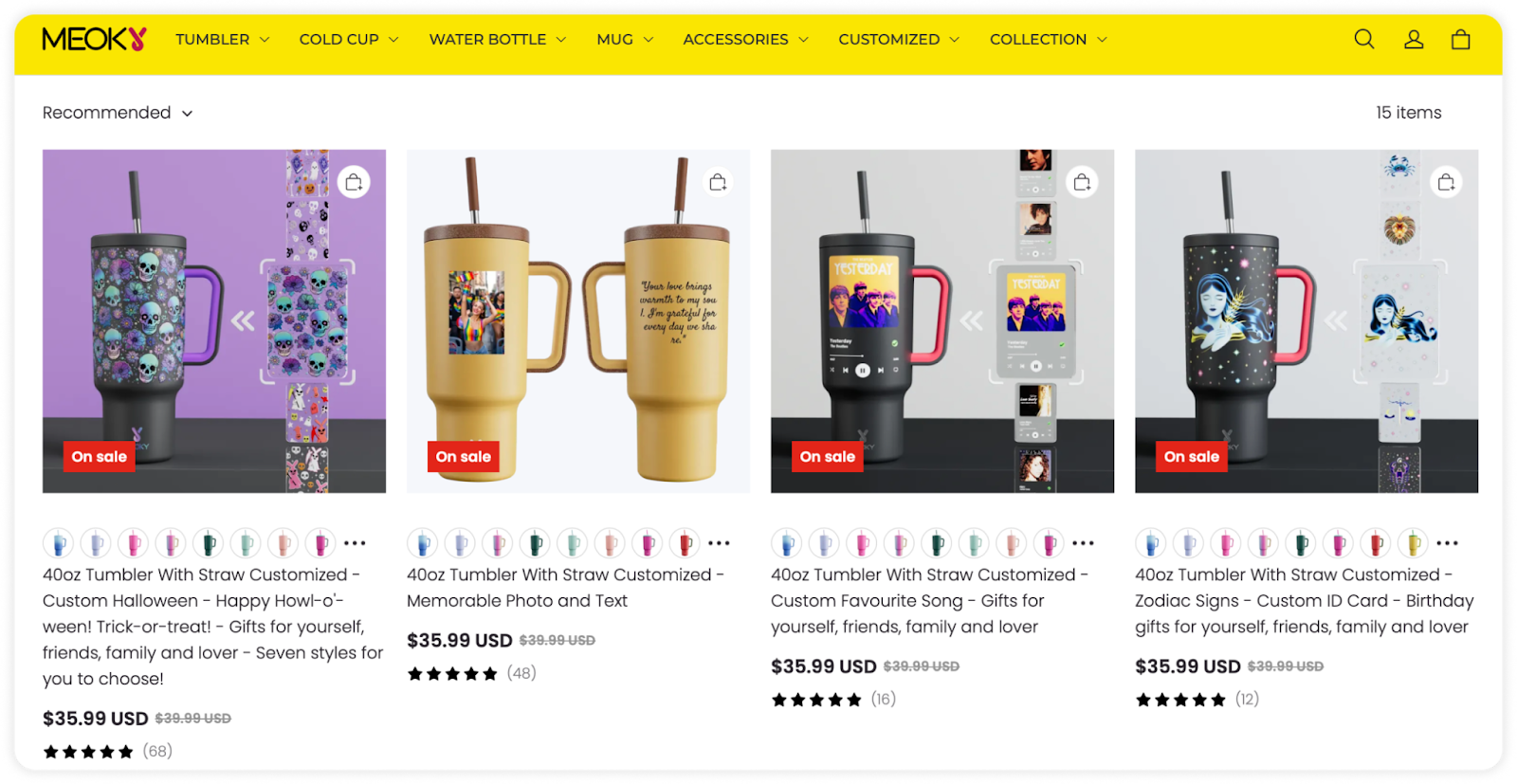Open the Memorable Photo and Text tumbler link
This screenshot has height=784, width=1517.
(x=565, y=588)
